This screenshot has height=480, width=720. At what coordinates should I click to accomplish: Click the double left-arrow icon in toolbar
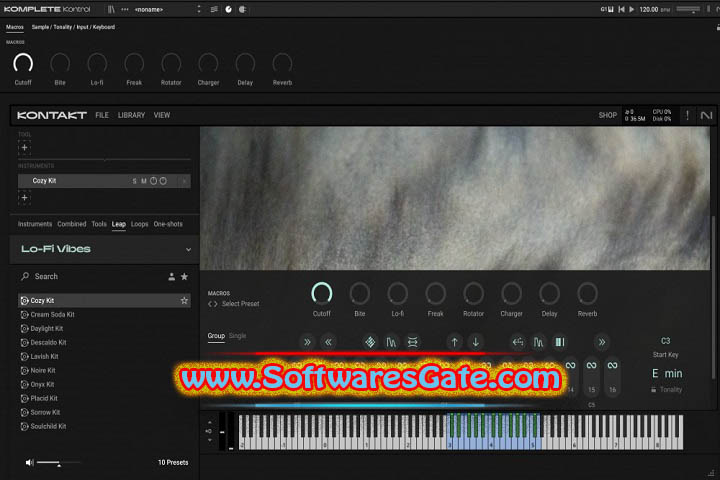(328, 342)
